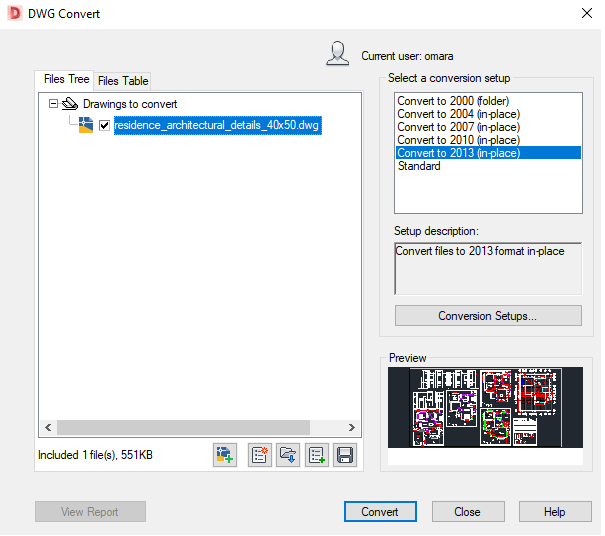Click the DWG Convert app logo
This screenshot has width=605, height=536.
(14, 13)
